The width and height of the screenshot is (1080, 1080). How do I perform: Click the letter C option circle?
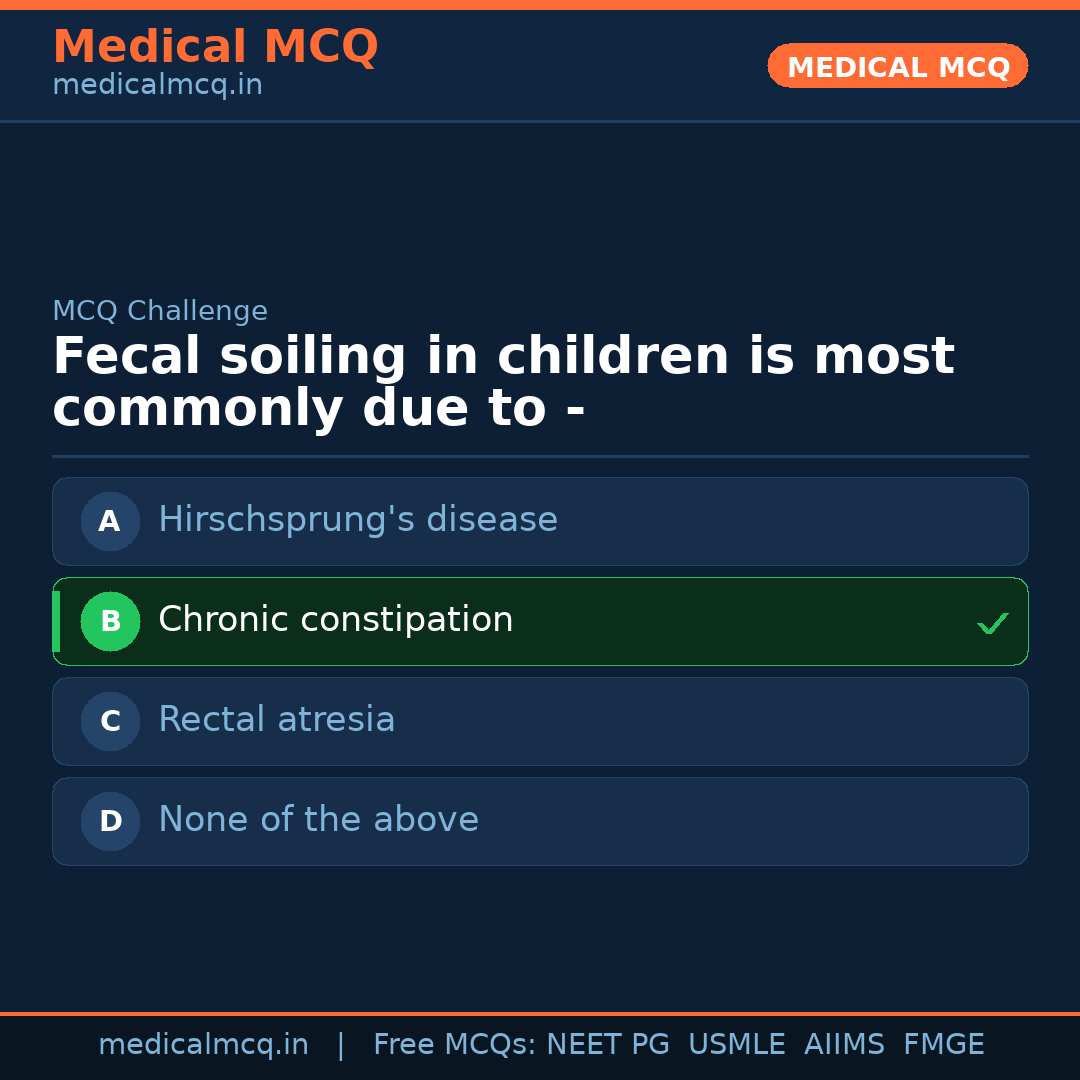click(110, 721)
